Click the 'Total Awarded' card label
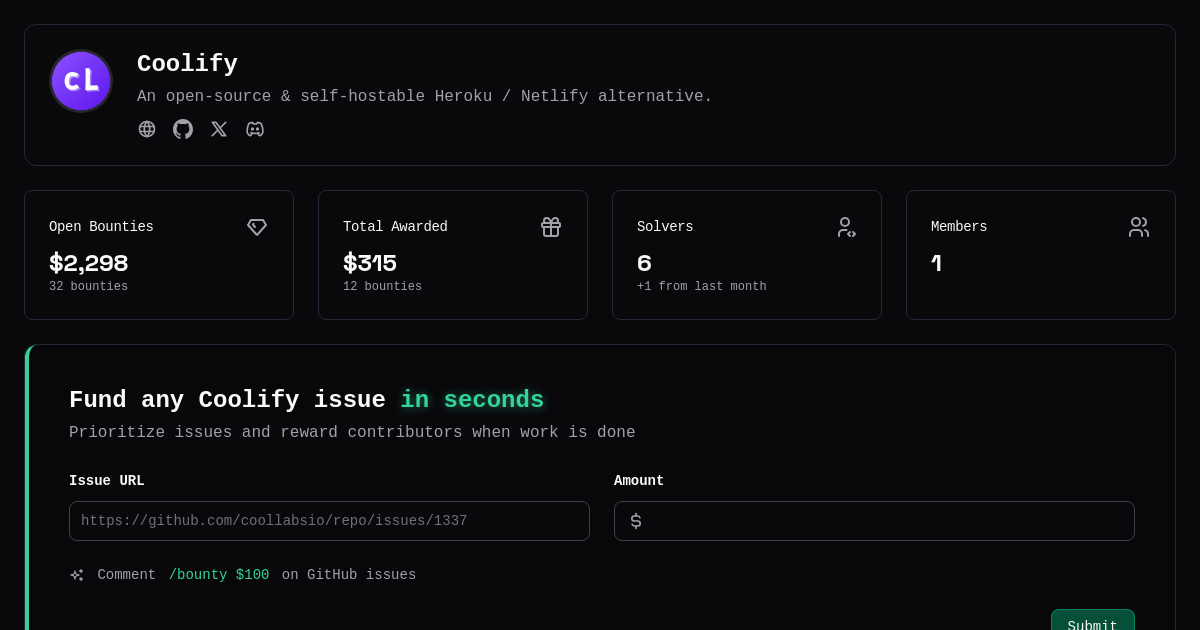The height and width of the screenshot is (630, 1200). coord(395,227)
